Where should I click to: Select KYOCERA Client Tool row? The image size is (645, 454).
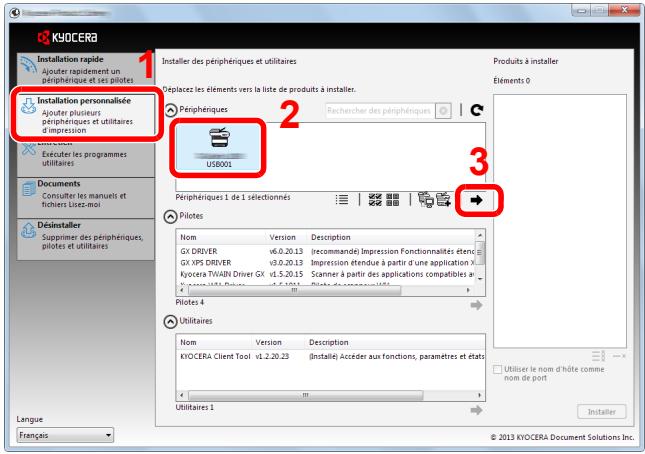click(331, 357)
